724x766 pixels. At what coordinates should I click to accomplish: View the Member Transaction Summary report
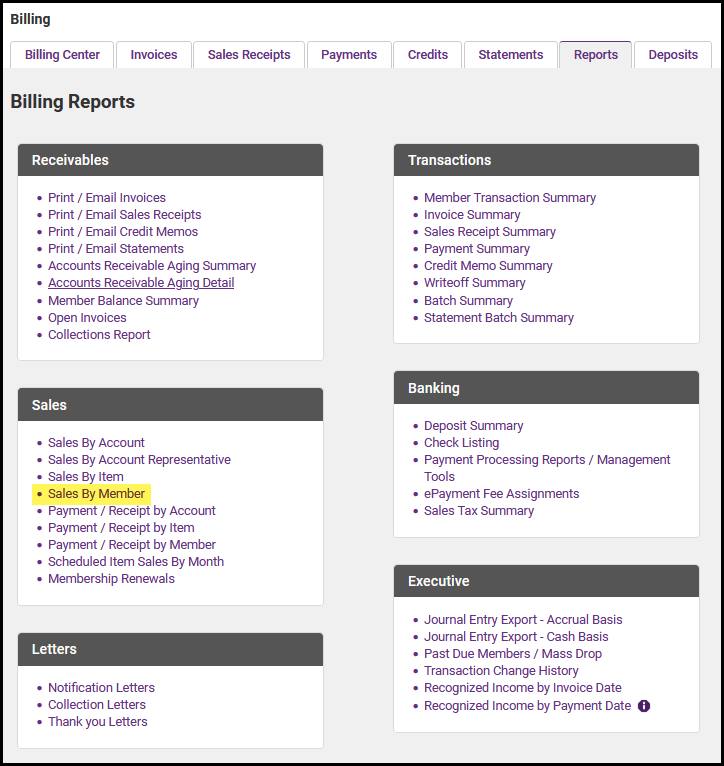click(510, 198)
